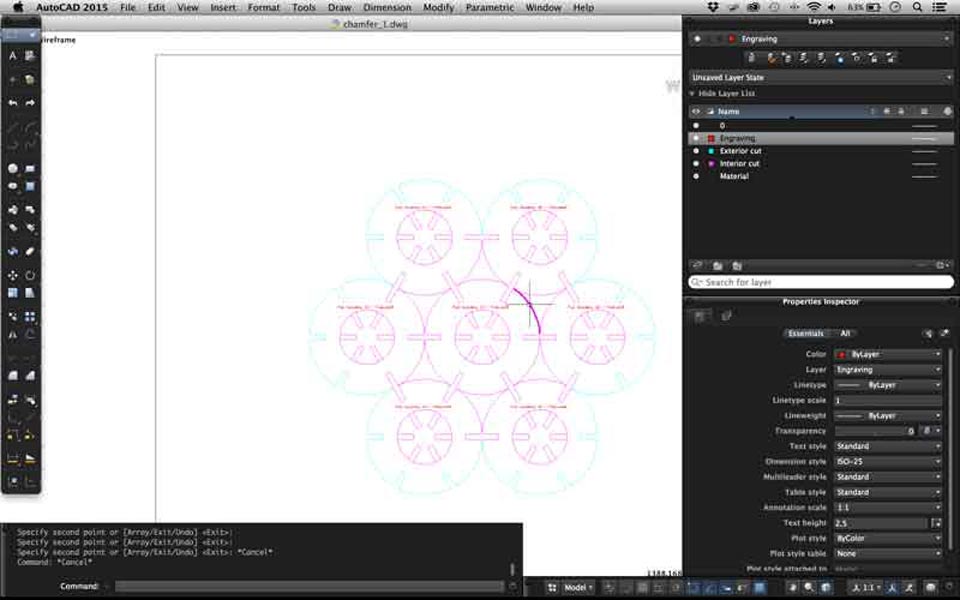Select the Rectangular Array tool
The image size is (960, 600).
30,317
